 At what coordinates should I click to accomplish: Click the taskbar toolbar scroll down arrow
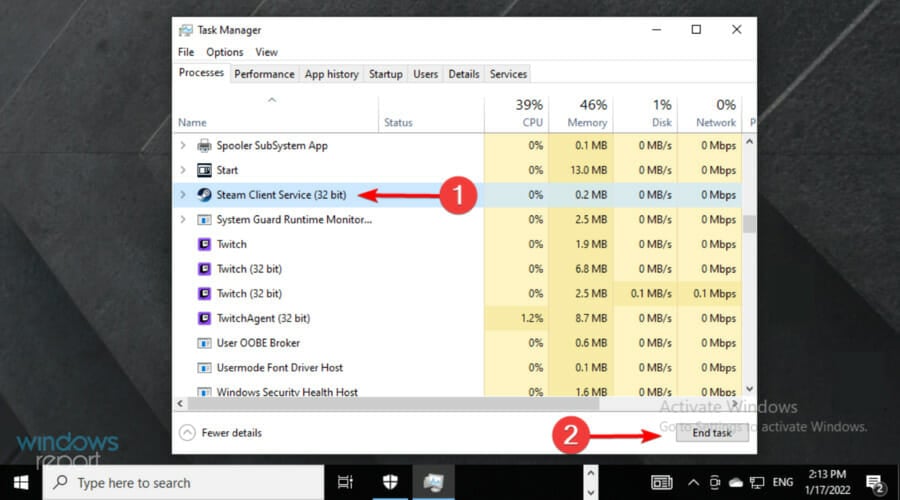point(591,493)
